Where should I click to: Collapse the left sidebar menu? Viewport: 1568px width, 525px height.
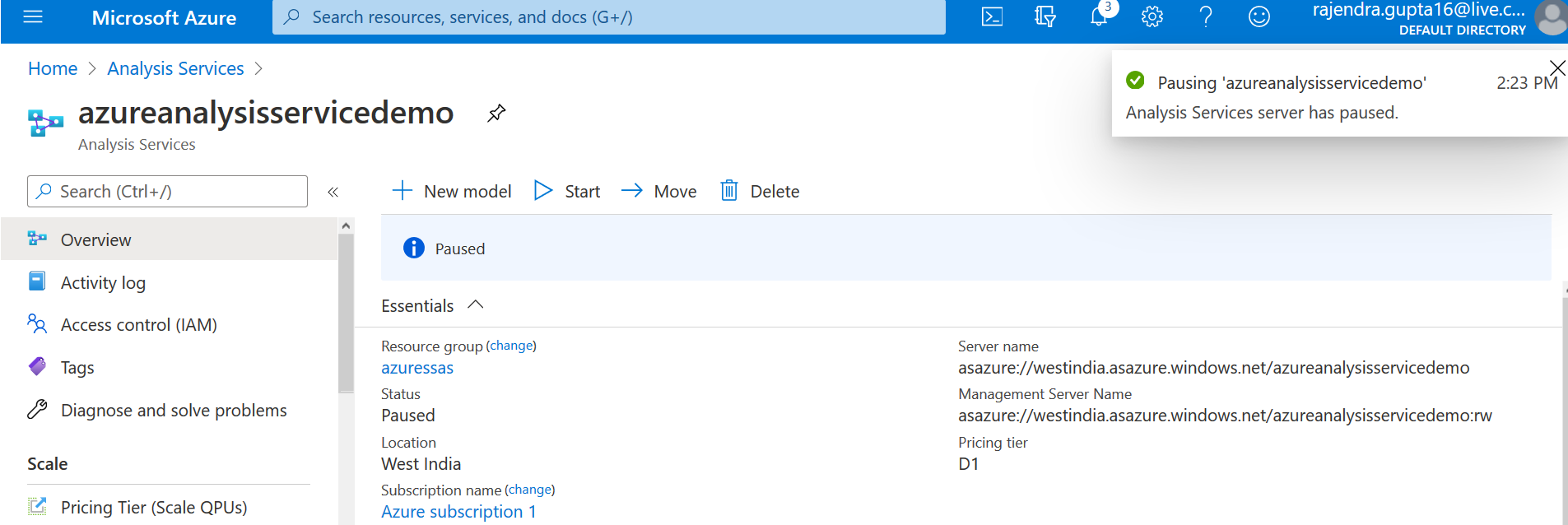coord(333,193)
